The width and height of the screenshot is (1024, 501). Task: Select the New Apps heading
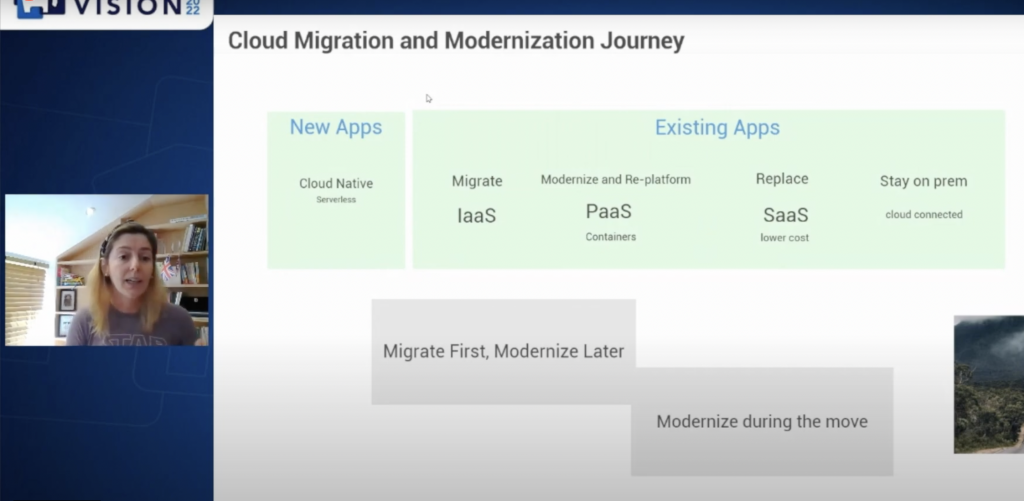pyautogui.click(x=336, y=127)
